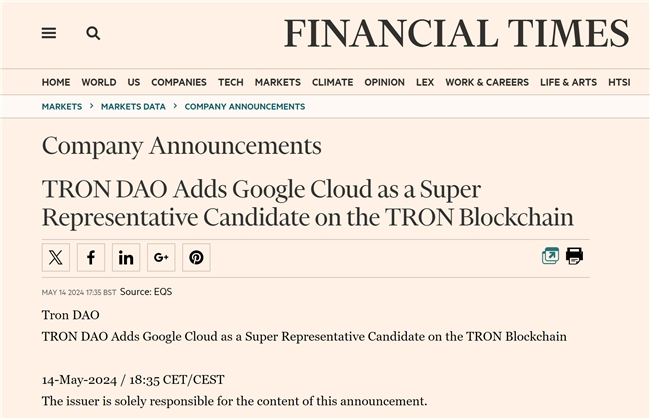Share article on Facebook

pos(91,257)
